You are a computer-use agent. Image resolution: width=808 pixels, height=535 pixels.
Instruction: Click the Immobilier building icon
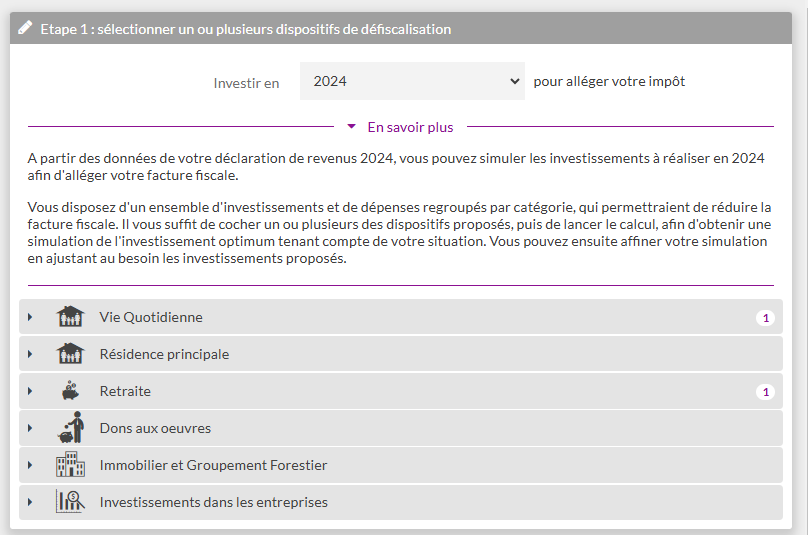pyautogui.click(x=70, y=465)
